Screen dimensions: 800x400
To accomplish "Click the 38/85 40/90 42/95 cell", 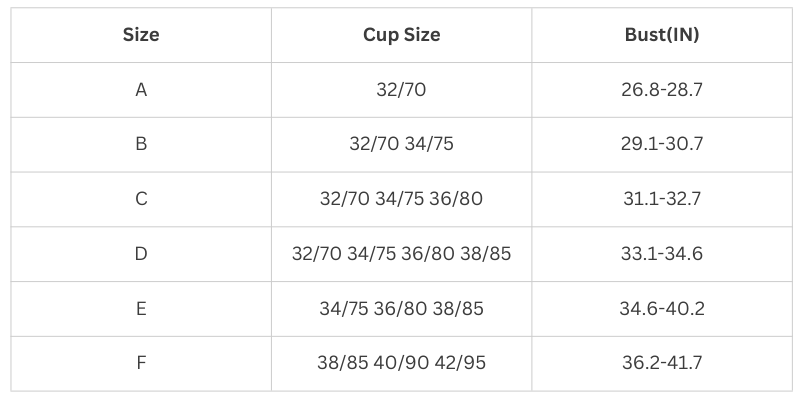I will point(401,362).
